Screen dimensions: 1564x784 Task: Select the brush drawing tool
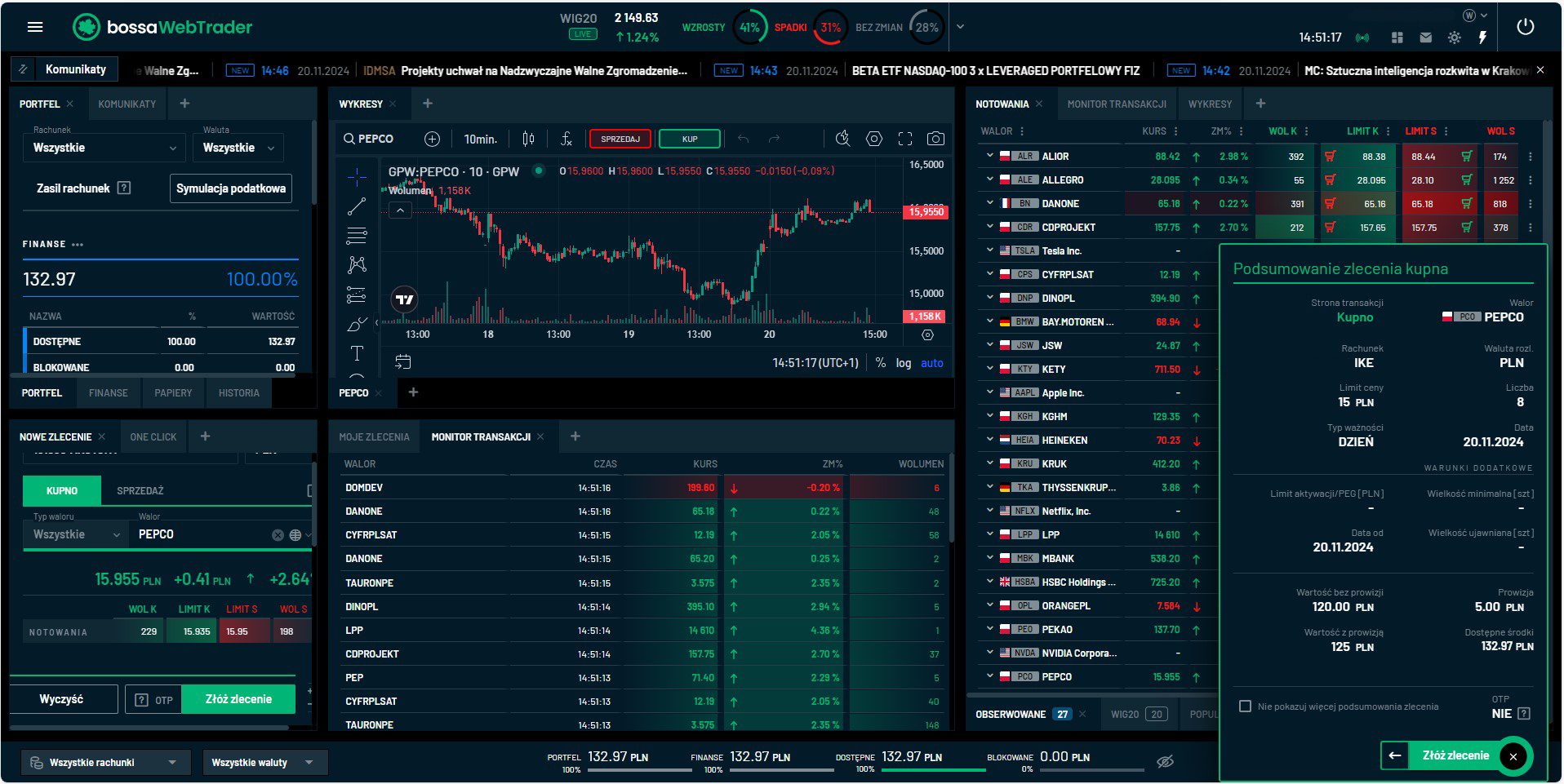click(x=357, y=324)
